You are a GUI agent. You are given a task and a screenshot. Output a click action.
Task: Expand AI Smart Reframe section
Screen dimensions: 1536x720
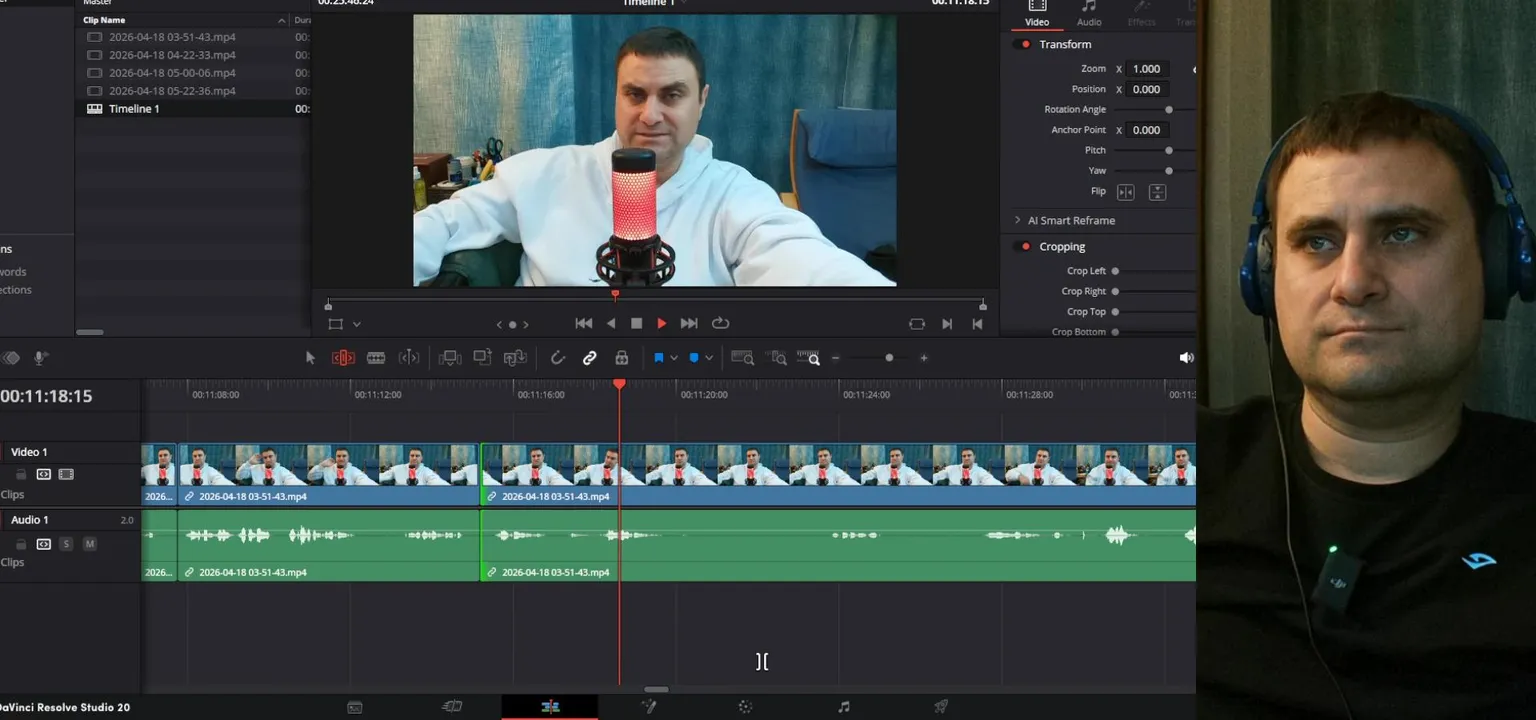1017,220
